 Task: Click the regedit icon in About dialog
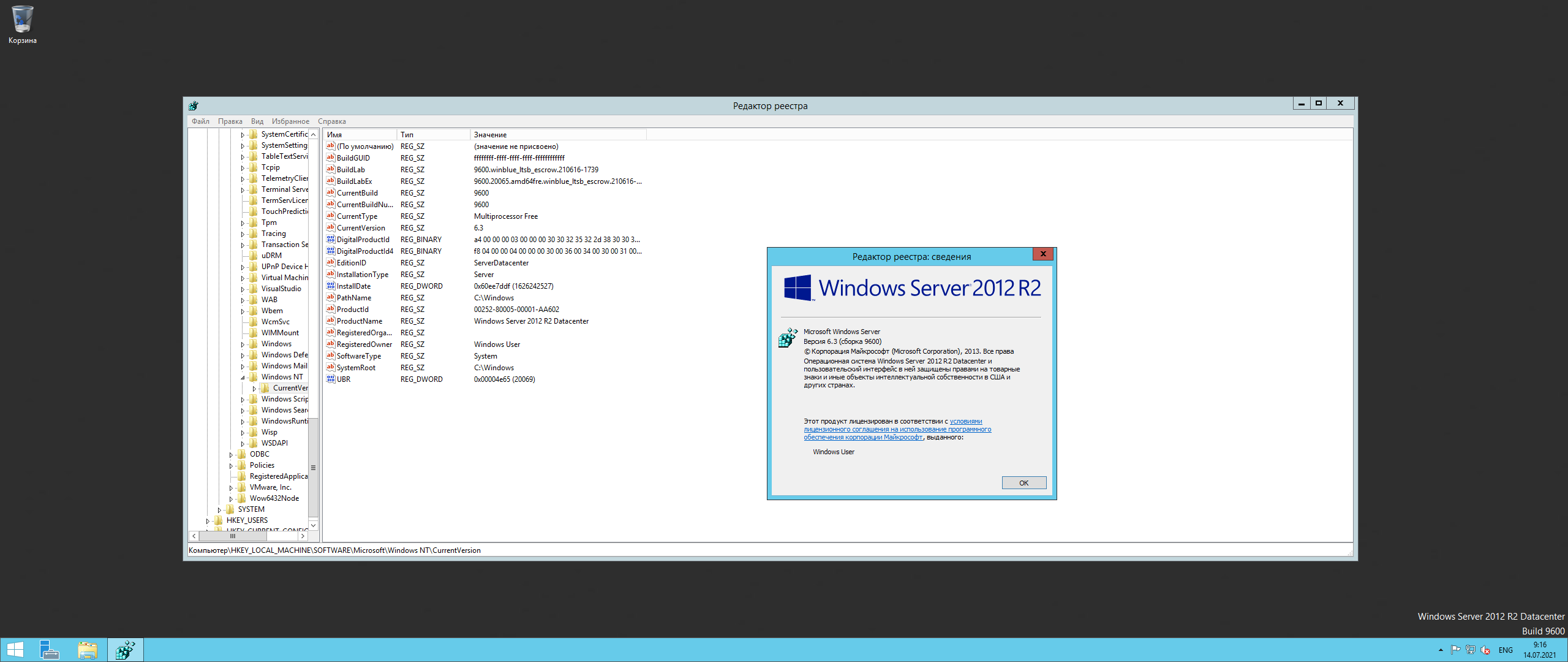point(788,337)
